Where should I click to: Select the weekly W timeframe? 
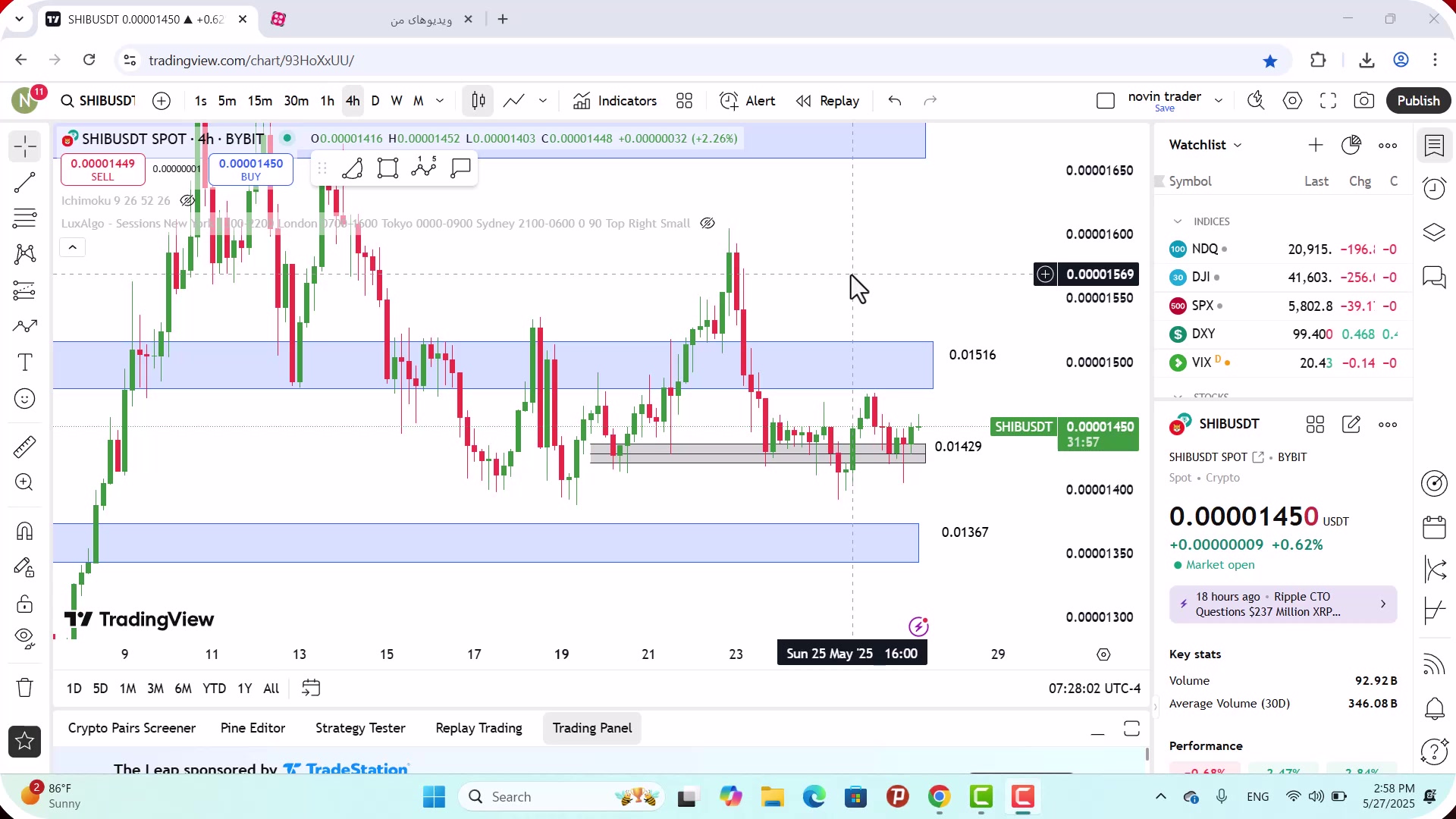[397, 101]
